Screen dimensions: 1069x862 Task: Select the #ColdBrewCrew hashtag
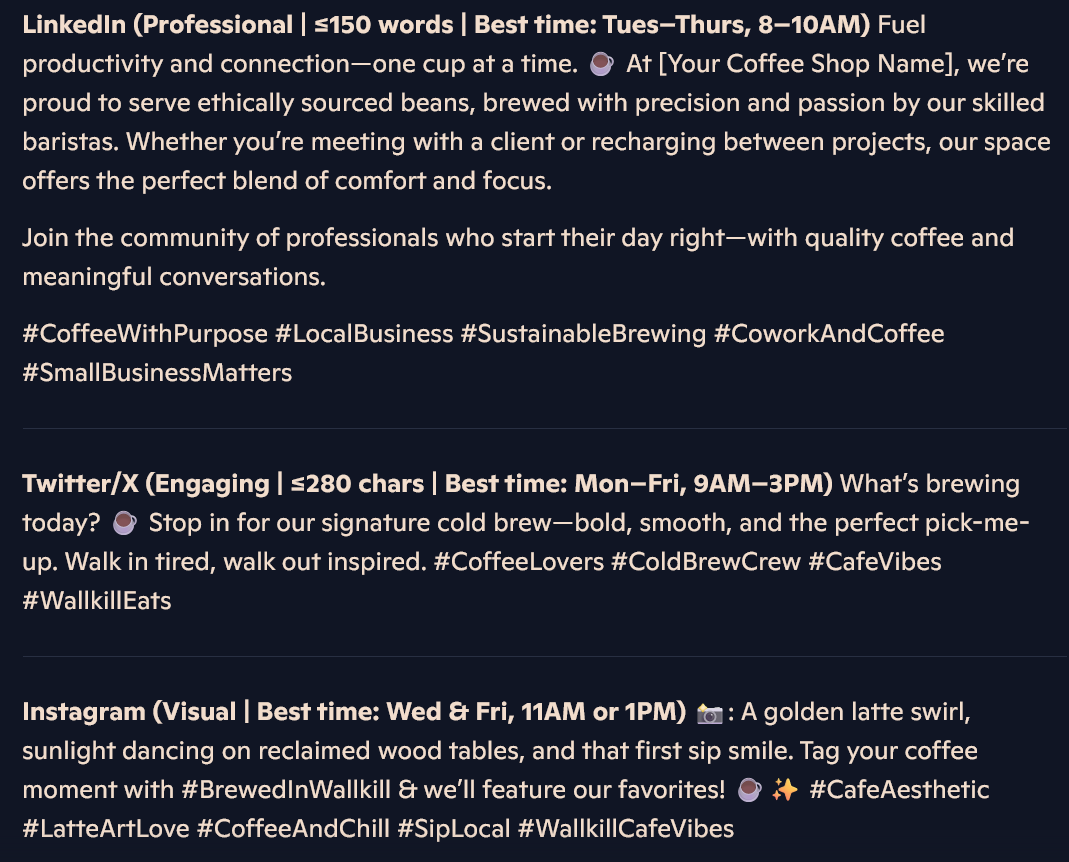(706, 562)
